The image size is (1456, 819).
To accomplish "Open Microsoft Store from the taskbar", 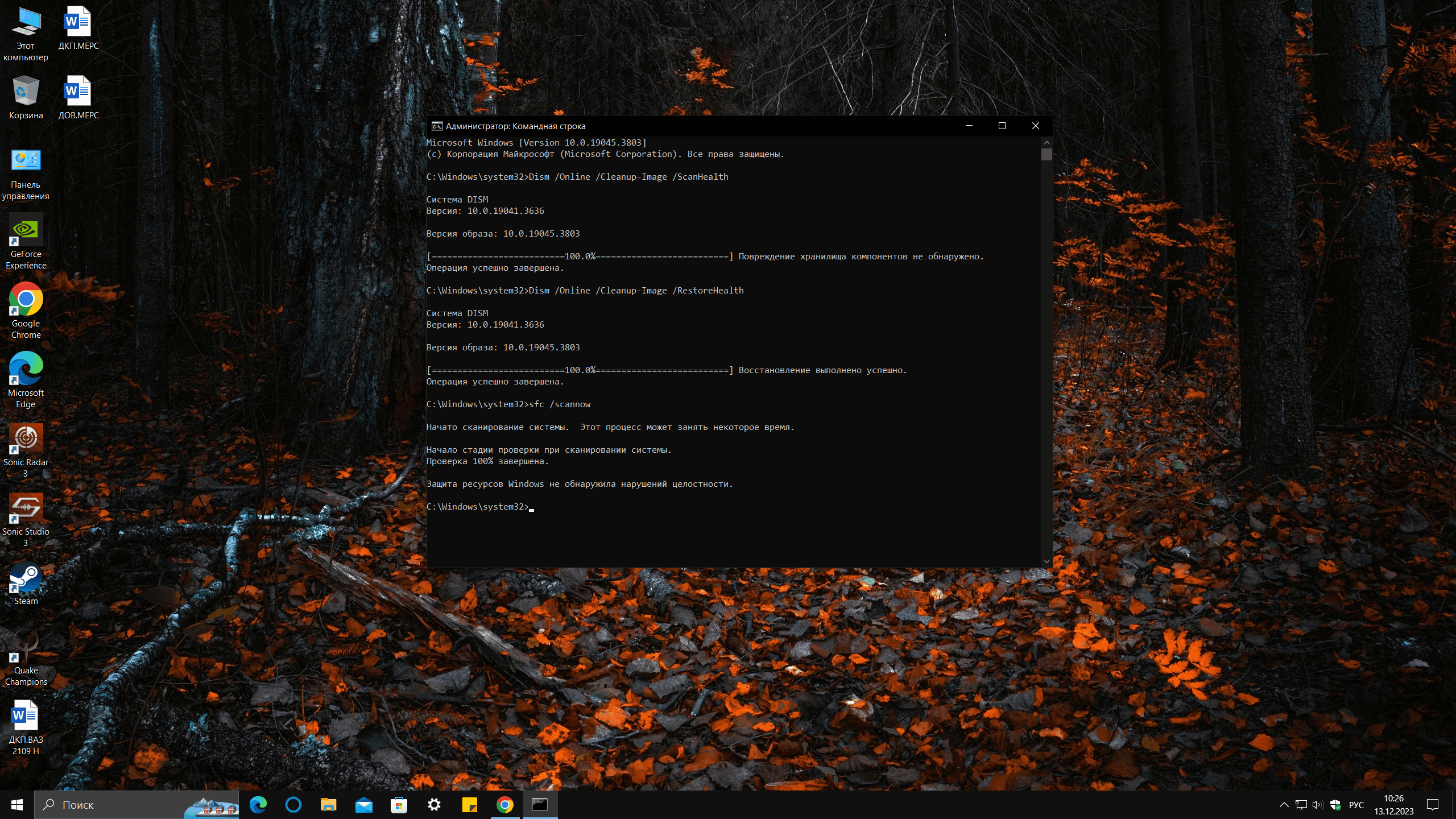I will (x=399, y=805).
